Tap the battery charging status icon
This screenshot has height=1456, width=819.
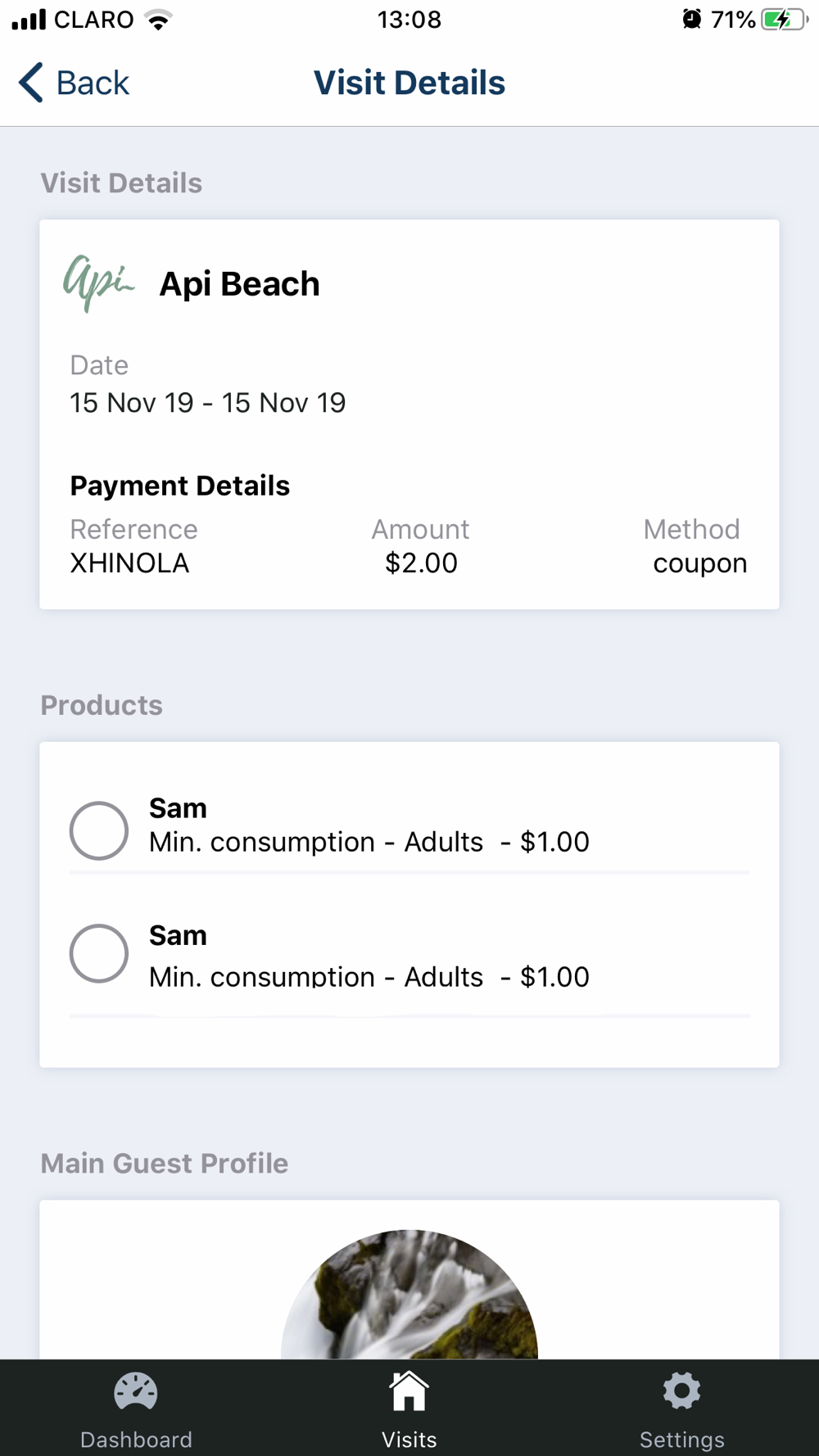tap(783, 19)
